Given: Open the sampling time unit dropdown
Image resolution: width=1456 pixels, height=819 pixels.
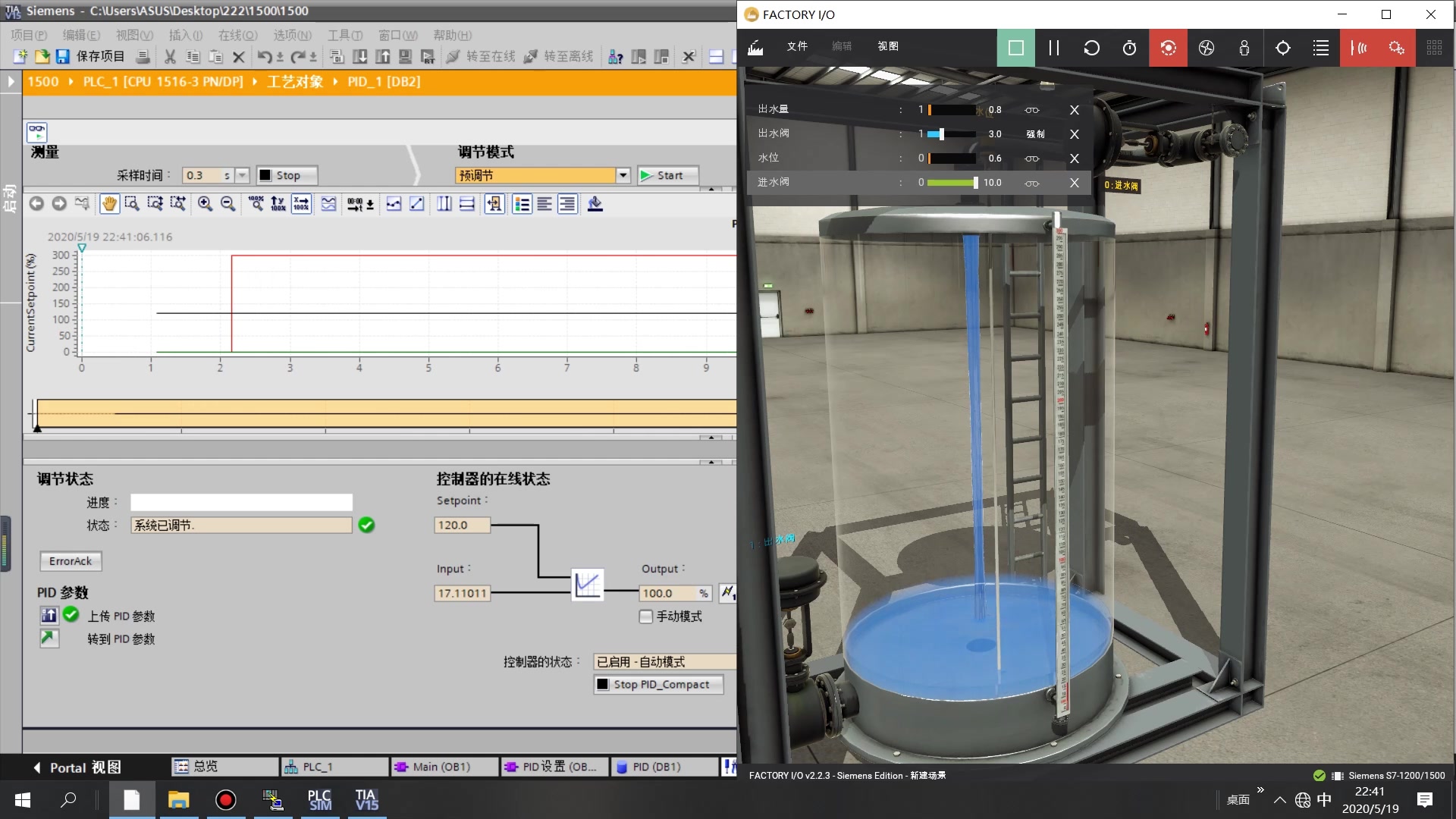Looking at the screenshot, I should 242,175.
